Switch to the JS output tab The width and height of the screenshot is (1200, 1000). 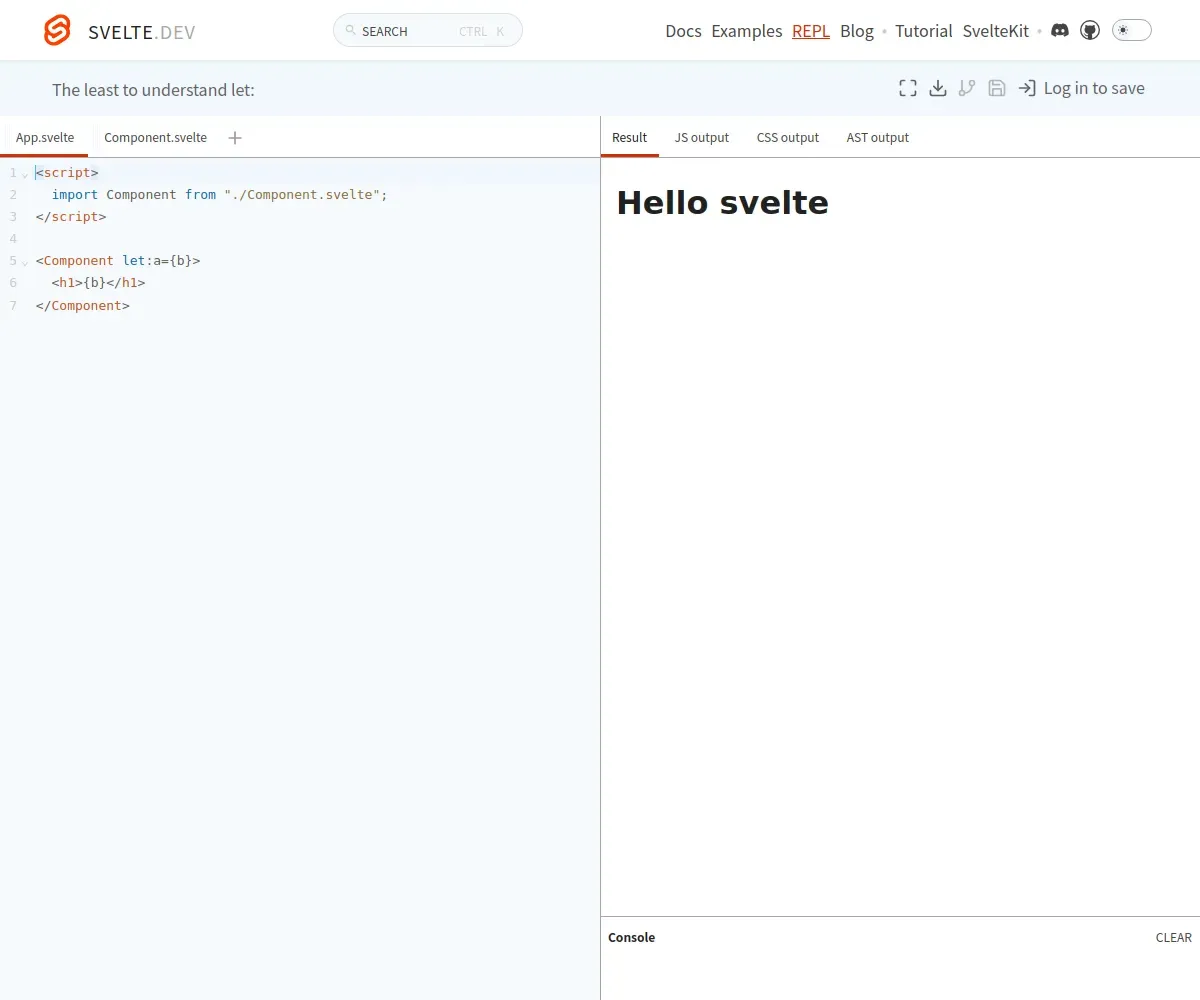(702, 138)
